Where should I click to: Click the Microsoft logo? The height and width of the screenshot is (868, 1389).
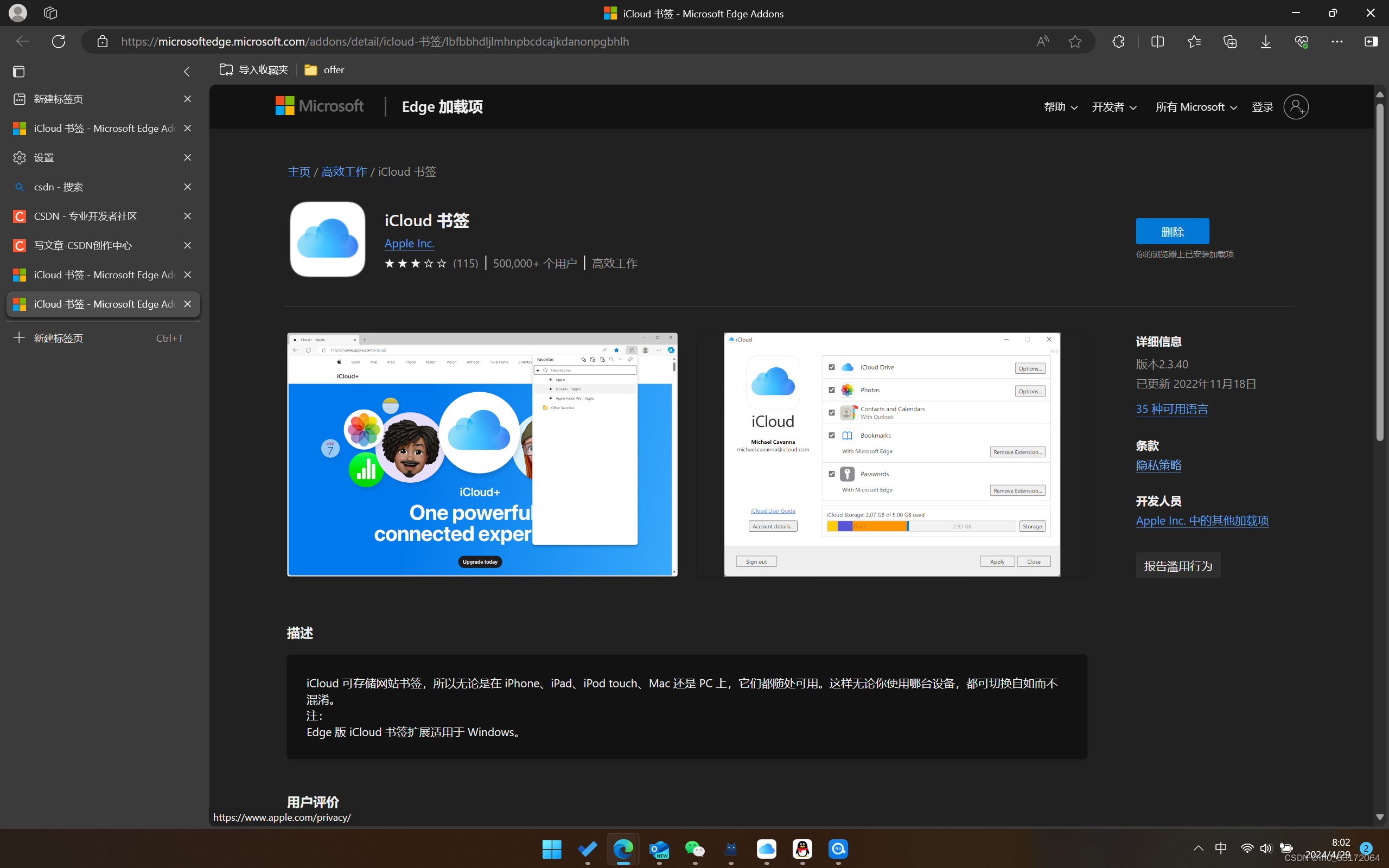pos(319,106)
